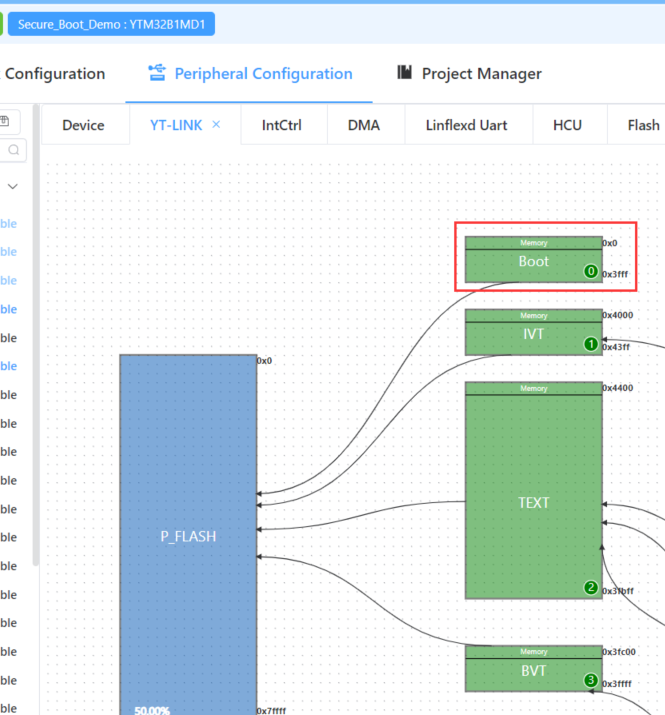Select the P_FLASH memory block
Image resolution: width=665 pixels, height=715 pixels.
[188, 536]
